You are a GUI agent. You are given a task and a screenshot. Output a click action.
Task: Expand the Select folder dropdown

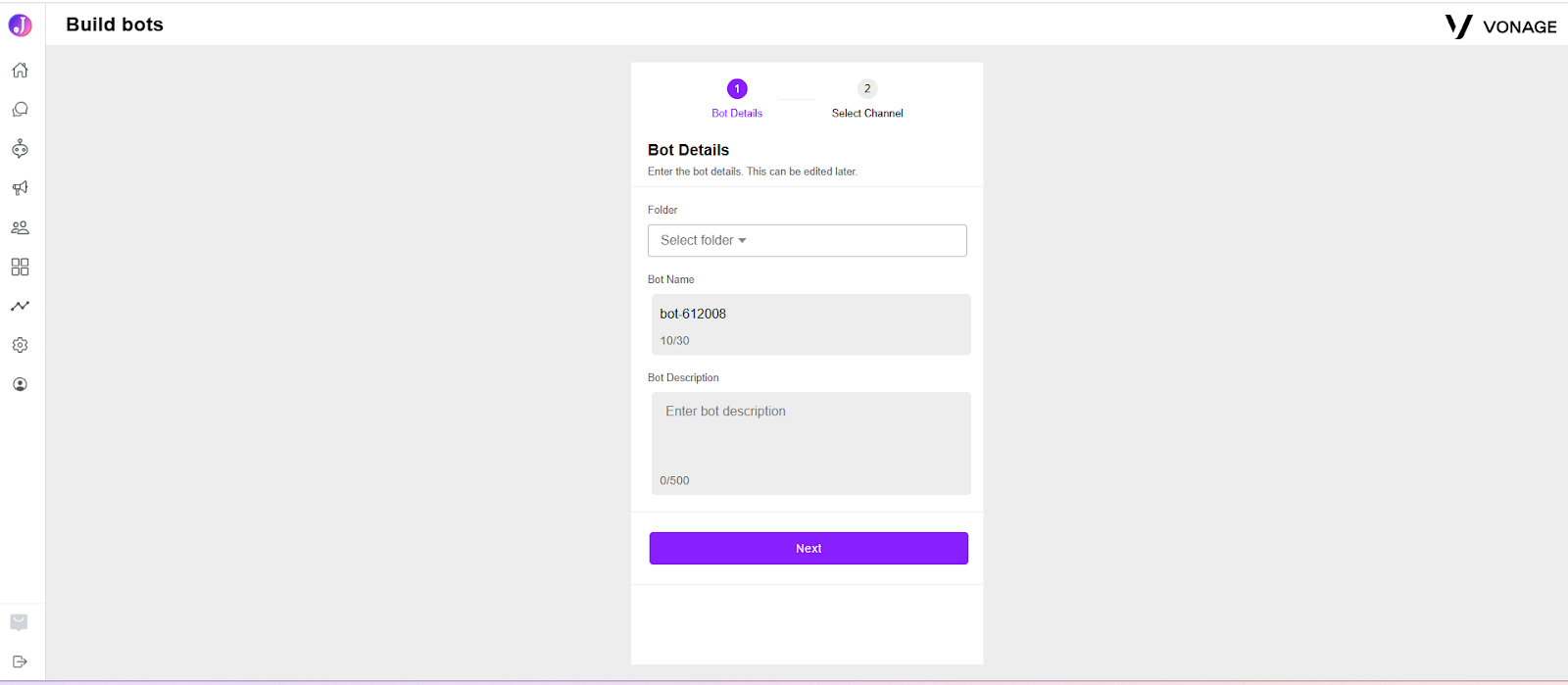[808, 241]
